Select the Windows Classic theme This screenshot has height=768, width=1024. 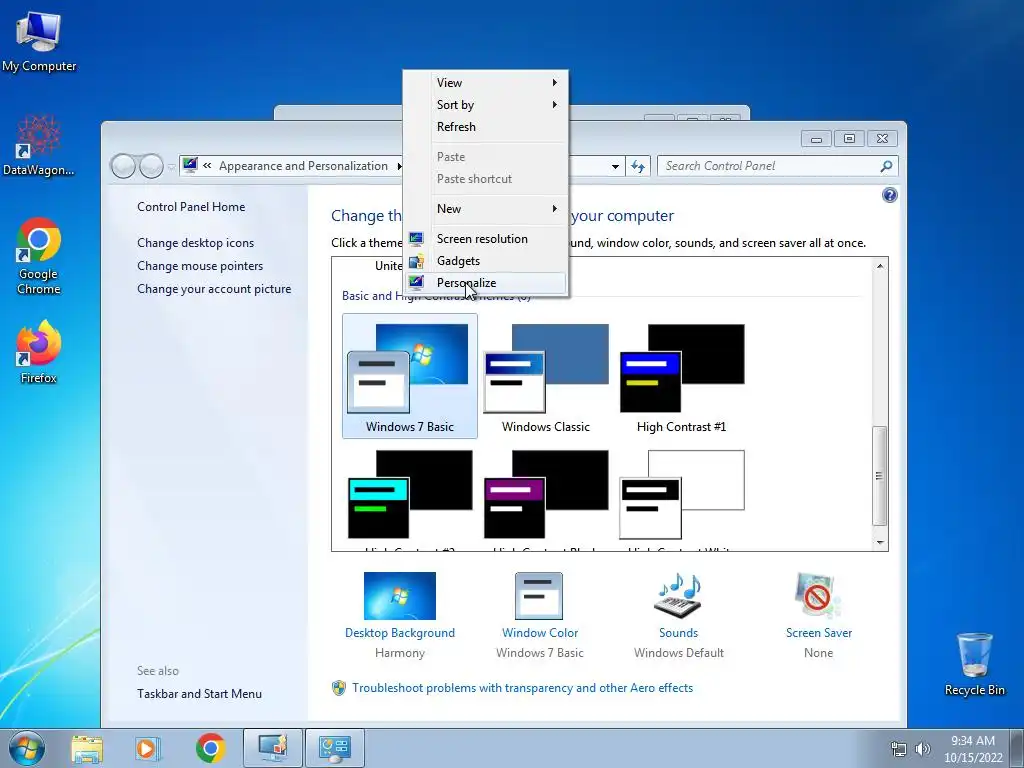pyautogui.click(x=546, y=376)
